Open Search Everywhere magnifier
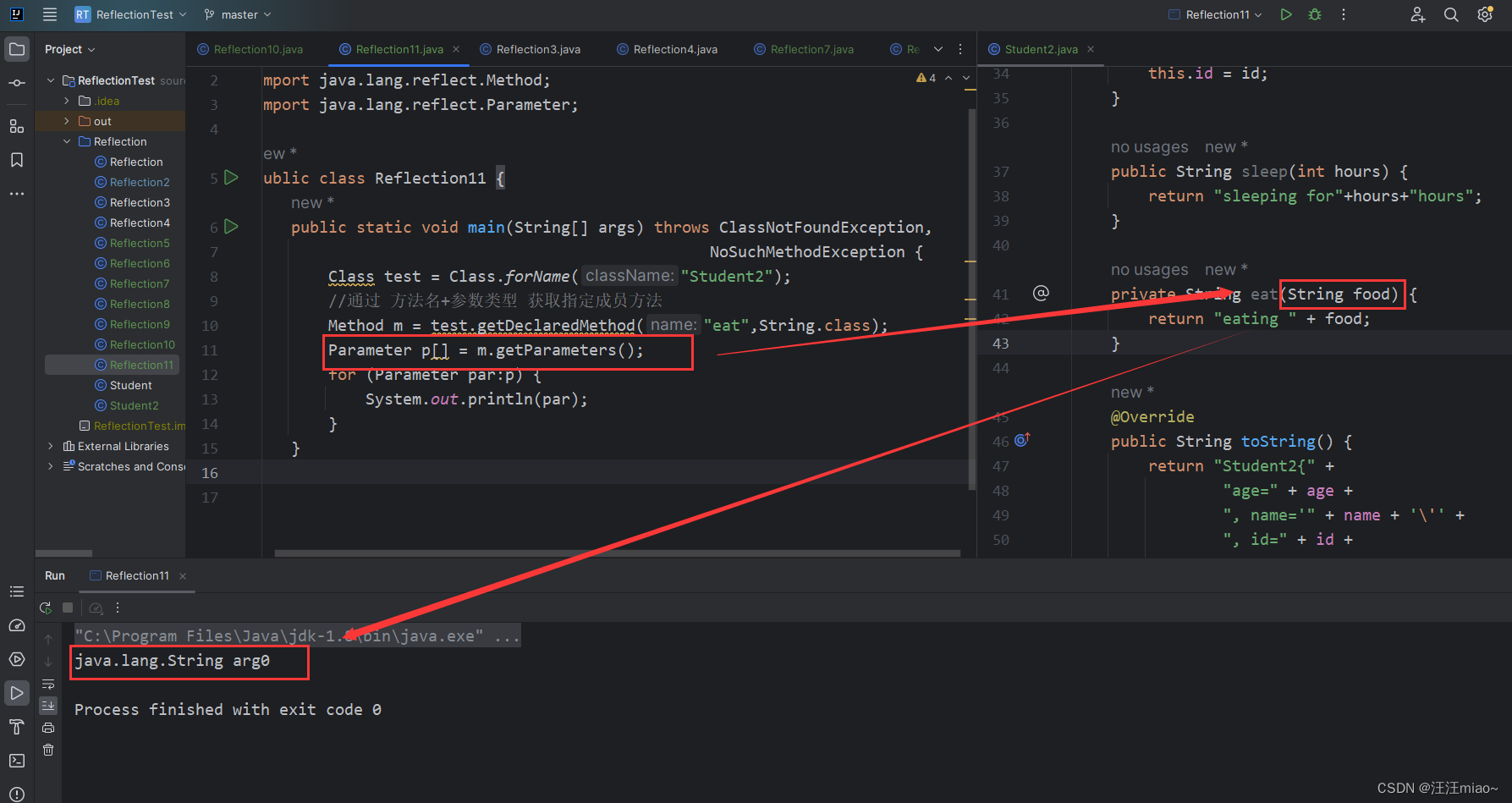The image size is (1512, 803). point(1451,14)
